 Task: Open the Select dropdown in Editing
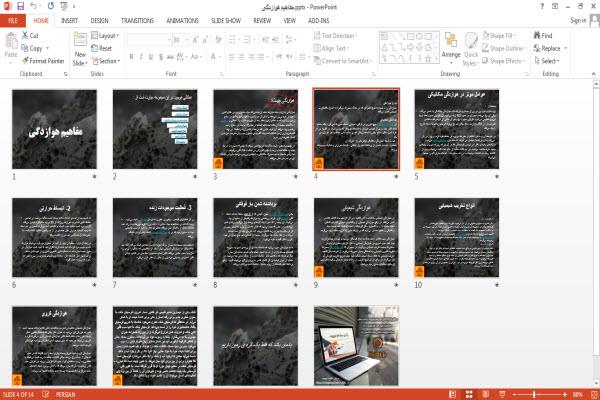(x=546, y=61)
